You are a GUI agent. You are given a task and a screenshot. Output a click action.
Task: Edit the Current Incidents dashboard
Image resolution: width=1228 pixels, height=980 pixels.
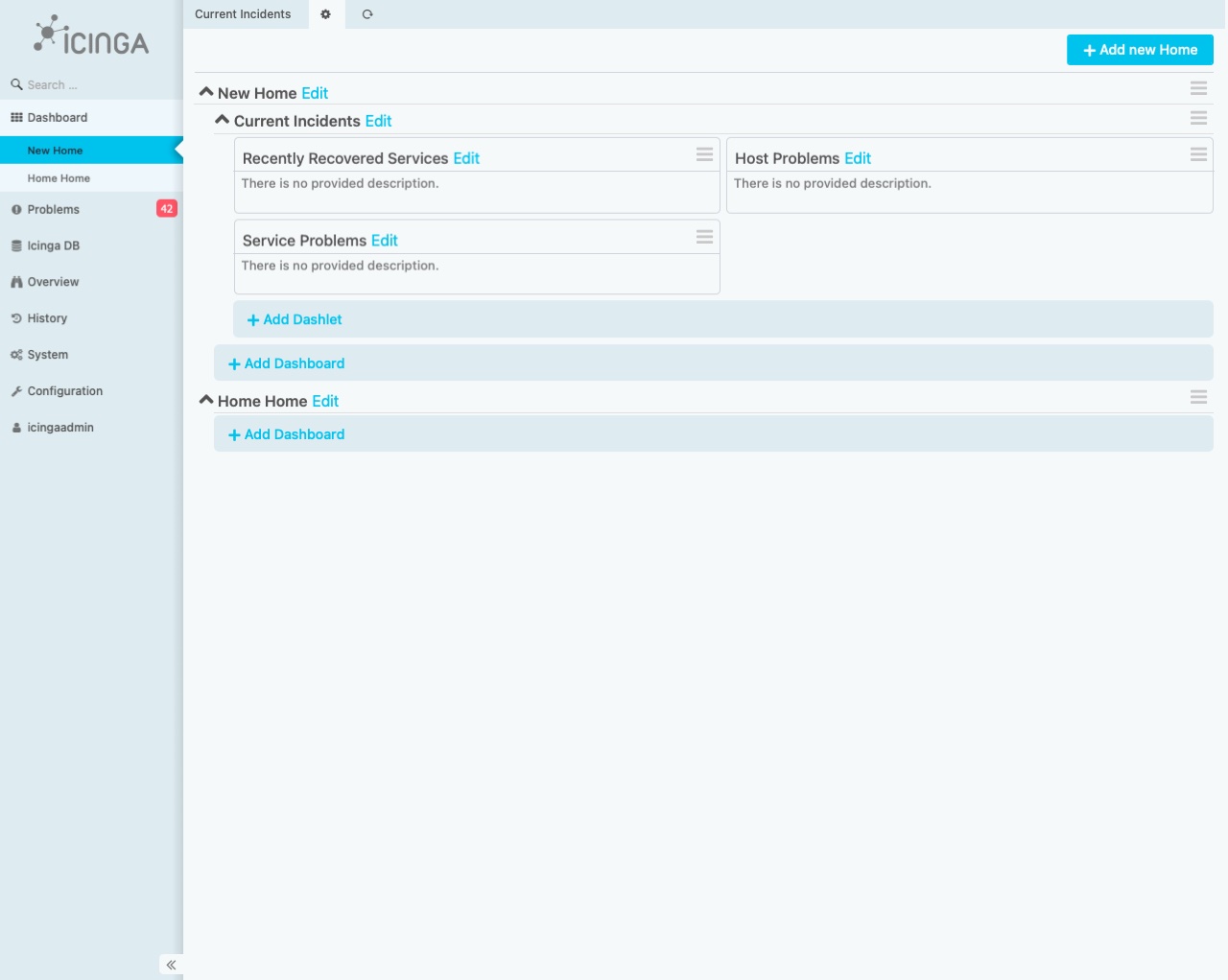[x=379, y=121]
